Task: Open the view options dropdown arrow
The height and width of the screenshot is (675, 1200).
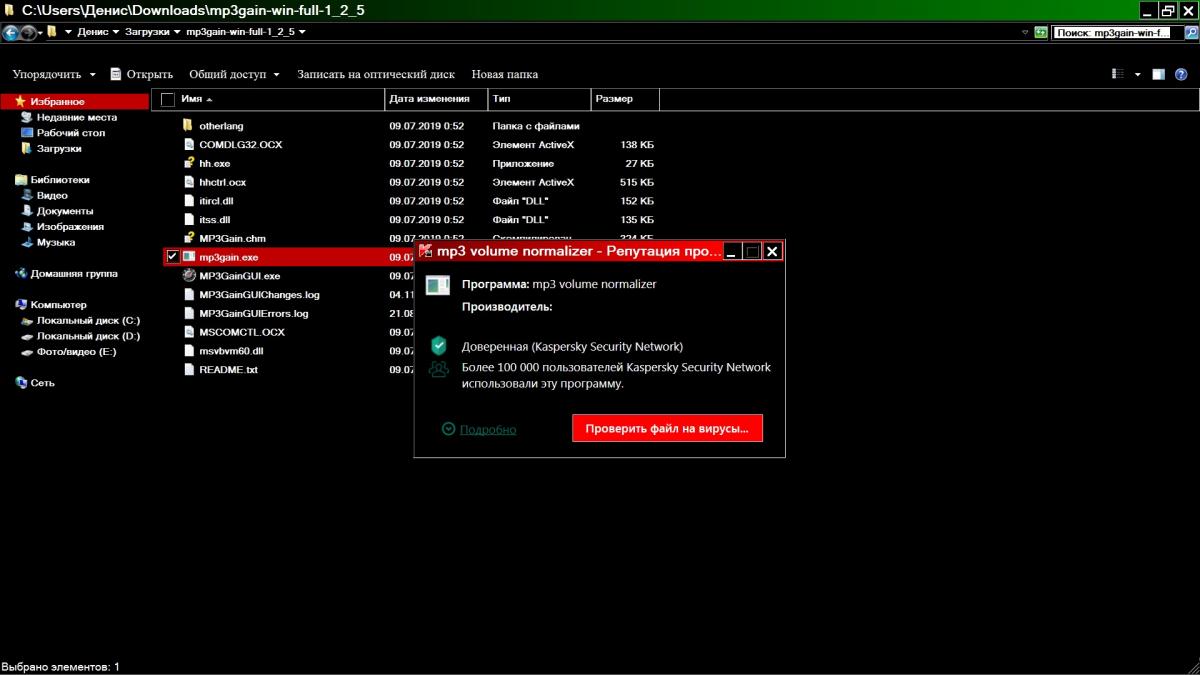Action: pos(1137,74)
